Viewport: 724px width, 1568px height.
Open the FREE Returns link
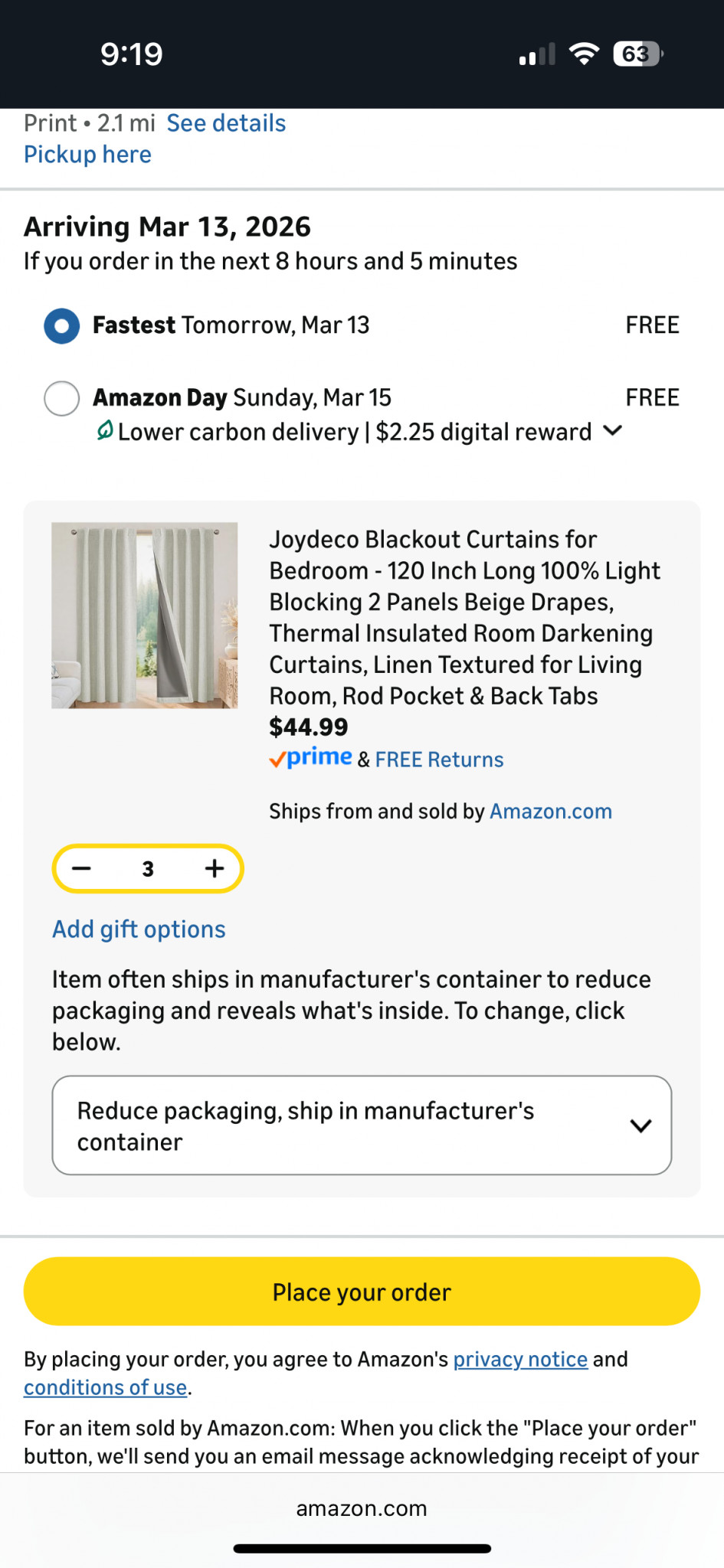pos(439,759)
